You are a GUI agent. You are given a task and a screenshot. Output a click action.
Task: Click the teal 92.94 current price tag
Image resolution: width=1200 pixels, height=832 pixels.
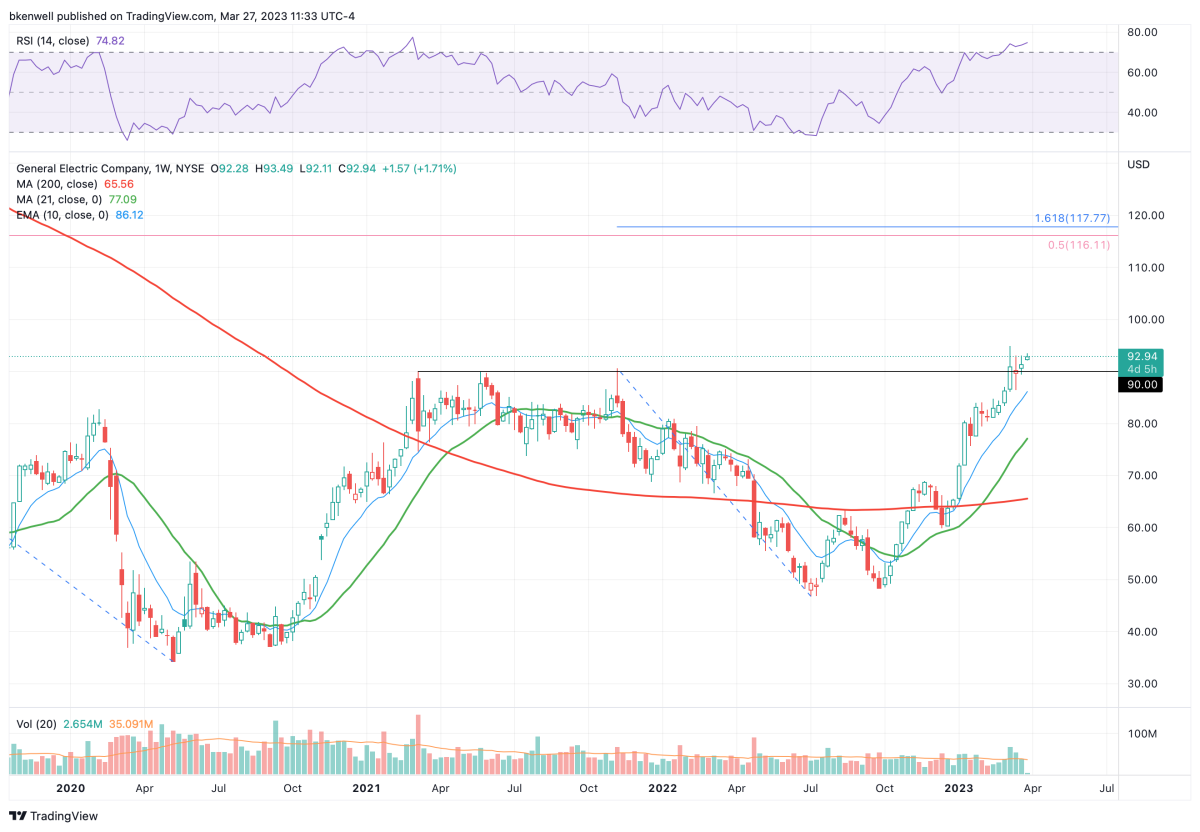(1143, 356)
